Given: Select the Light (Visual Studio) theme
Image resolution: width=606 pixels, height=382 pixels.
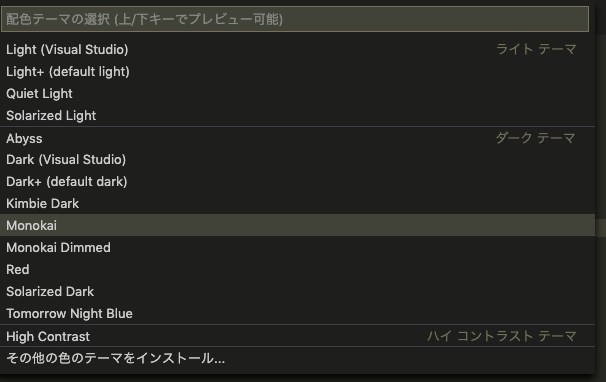Looking at the screenshot, I should pyautogui.click(x=297, y=49).
